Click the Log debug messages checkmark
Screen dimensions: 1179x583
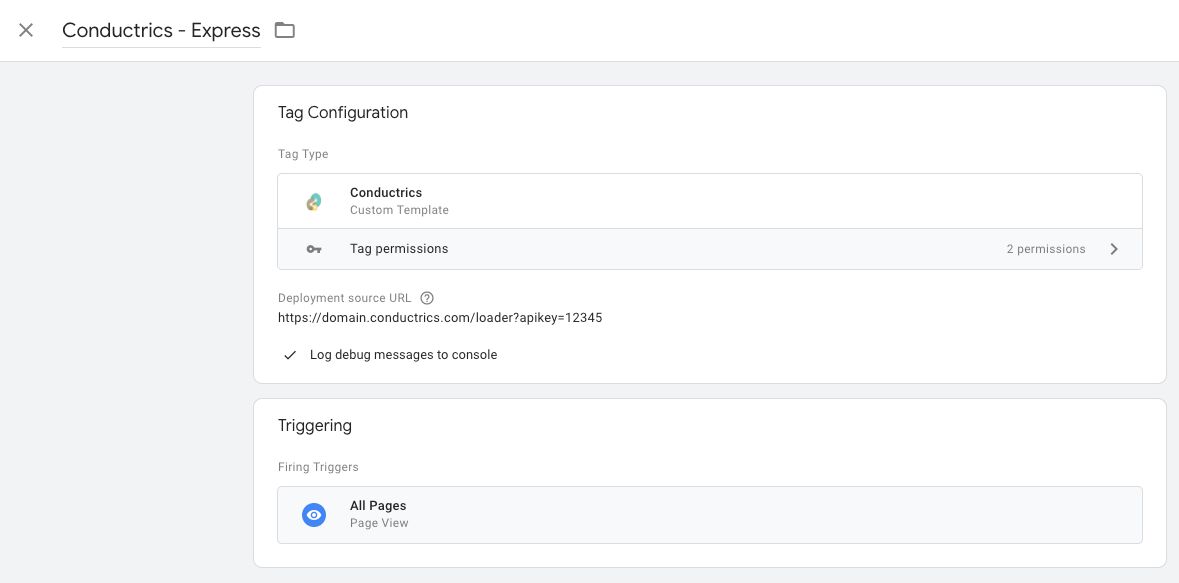pos(290,355)
